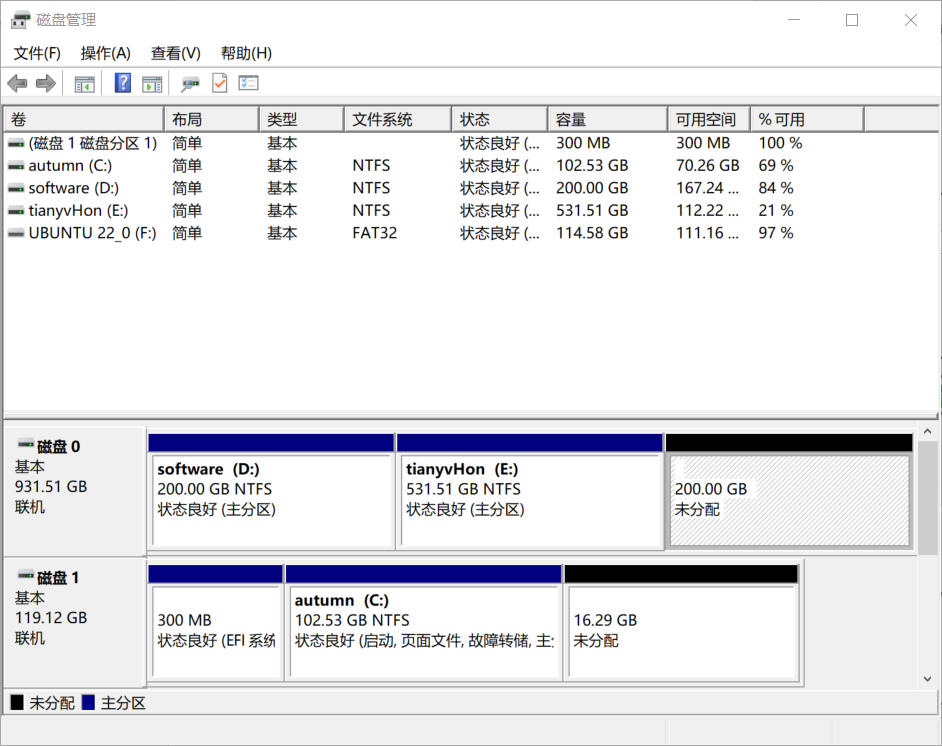Screen dimensions: 942x746
Task: Open the 文件(F) menu
Action: tap(37, 53)
